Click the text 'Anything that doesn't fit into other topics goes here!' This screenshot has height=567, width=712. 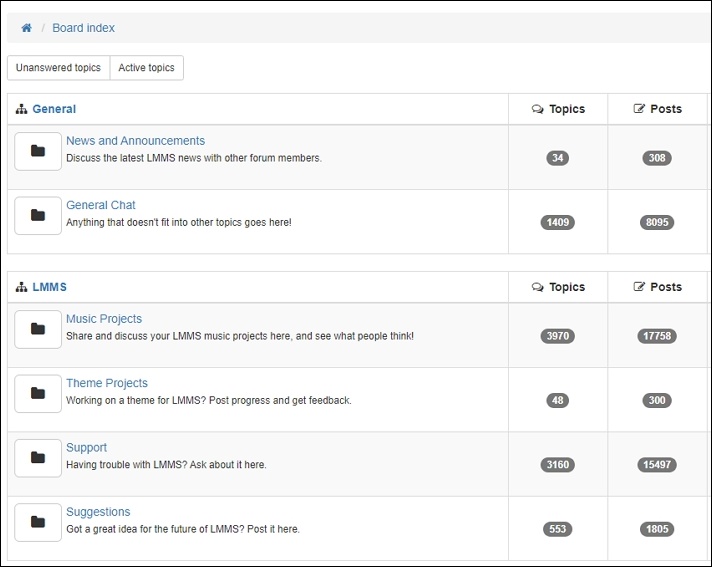point(179,222)
